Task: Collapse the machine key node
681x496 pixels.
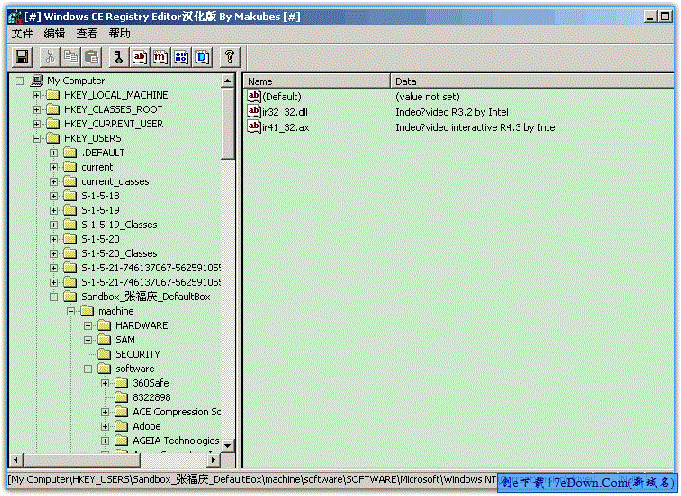Action: [x=71, y=311]
